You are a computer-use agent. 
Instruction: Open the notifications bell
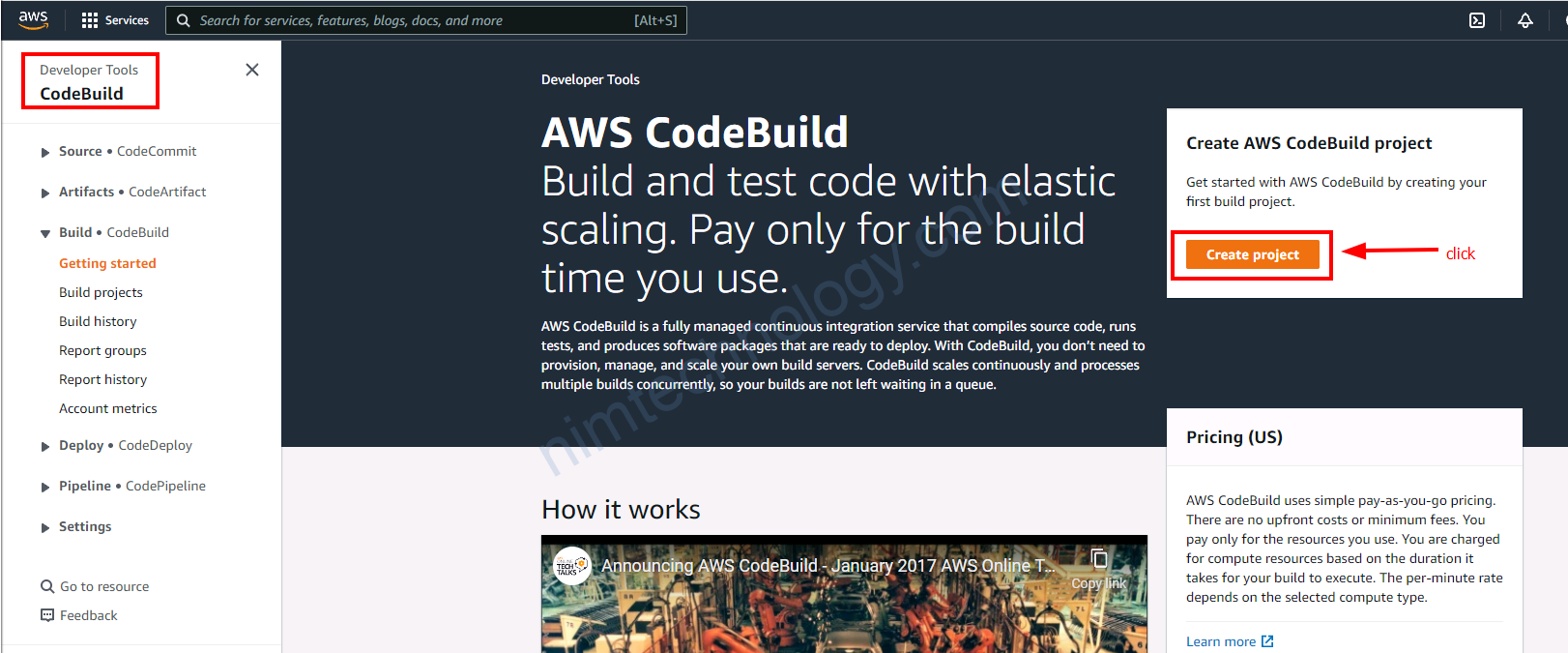click(x=1524, y=20)
